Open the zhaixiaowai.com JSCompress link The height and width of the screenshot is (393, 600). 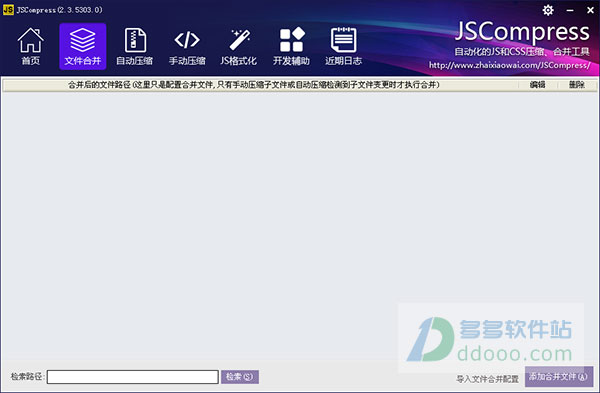pos(509,65)
